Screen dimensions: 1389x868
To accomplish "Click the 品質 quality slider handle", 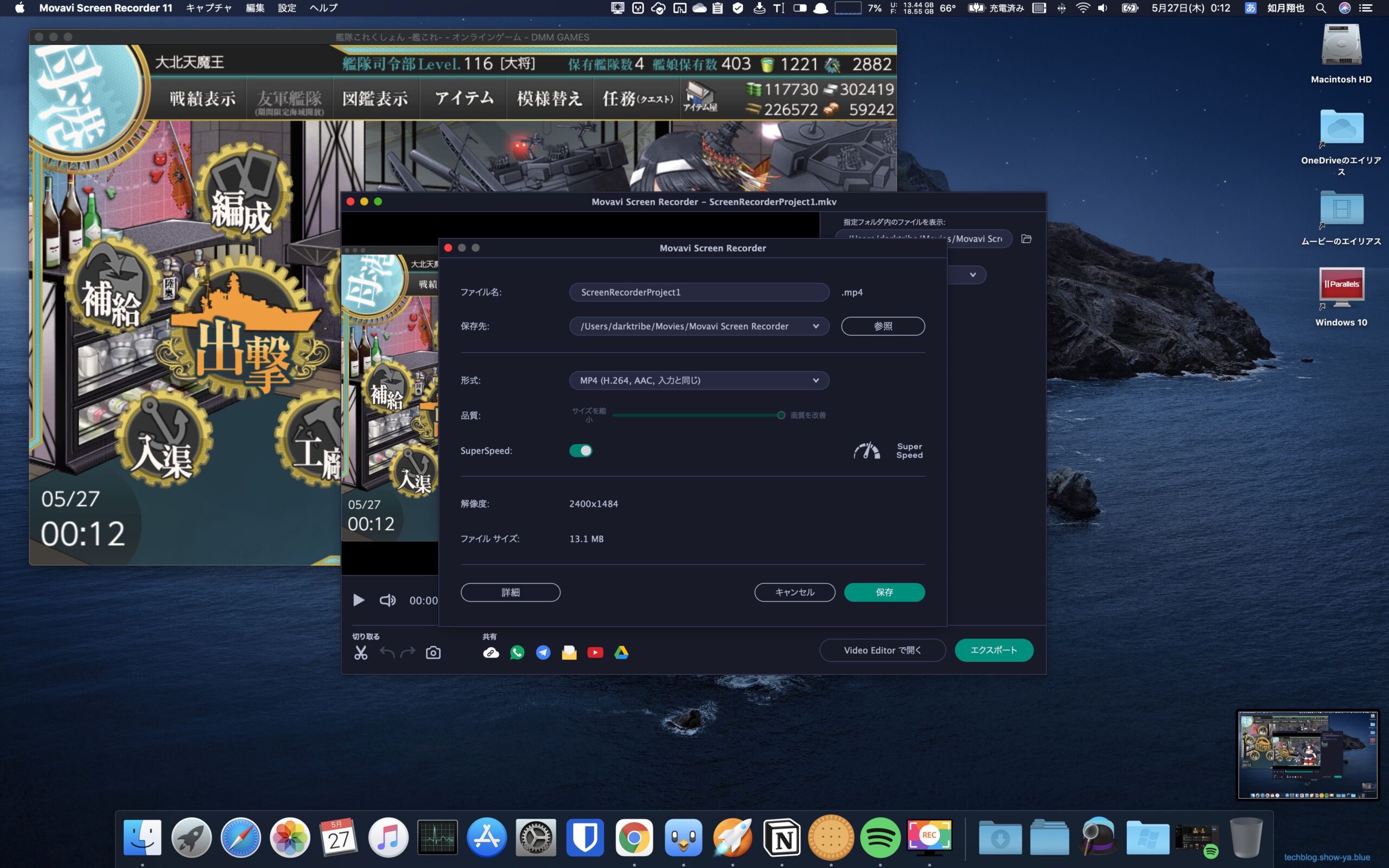I will [x=781, y=415].
